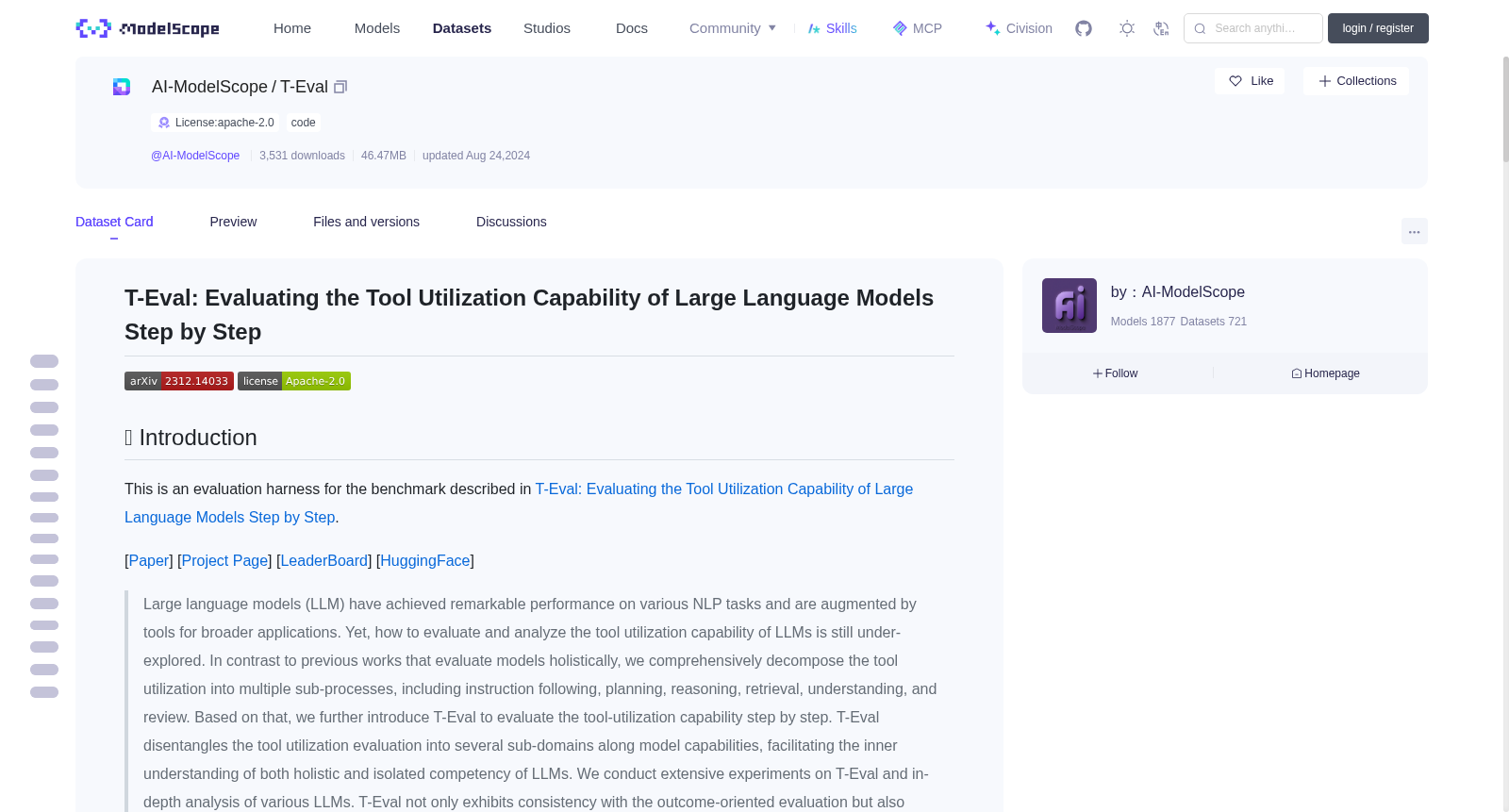Click the login / register button
Viewport: 1509px width, 812px height.
tap(1378, 28)
